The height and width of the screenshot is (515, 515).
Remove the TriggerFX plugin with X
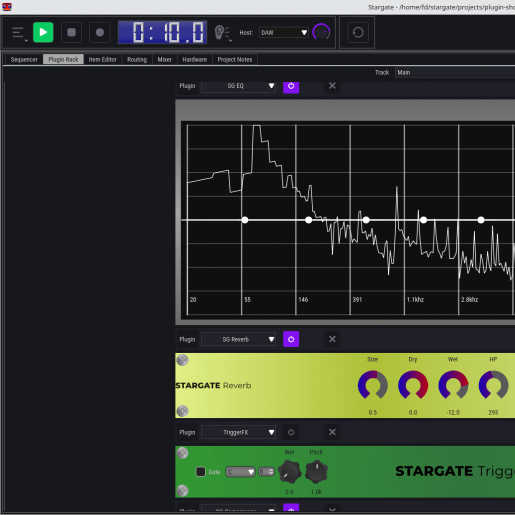click(x=332, y=432)
